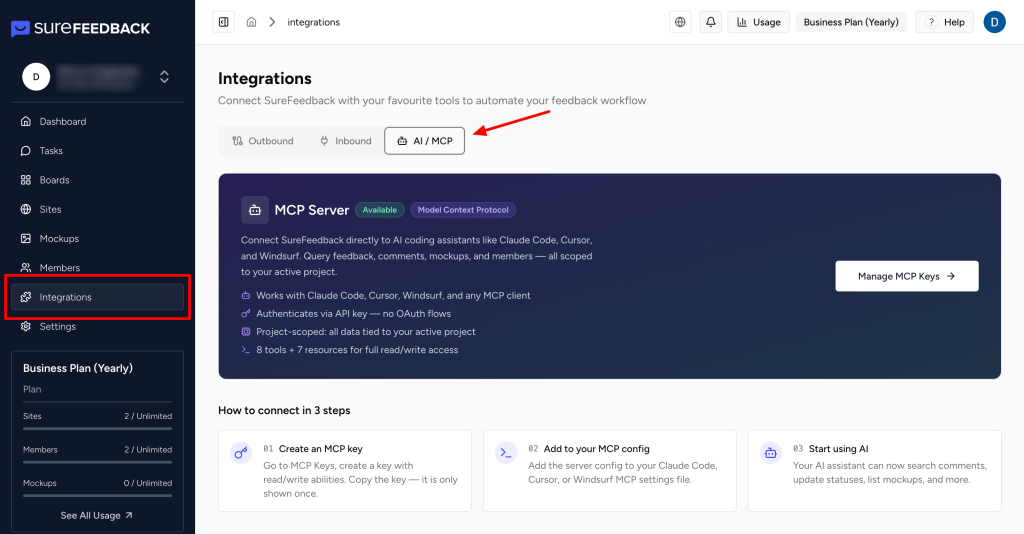Click the 8 tools + 7 resources line

point(357,350)
